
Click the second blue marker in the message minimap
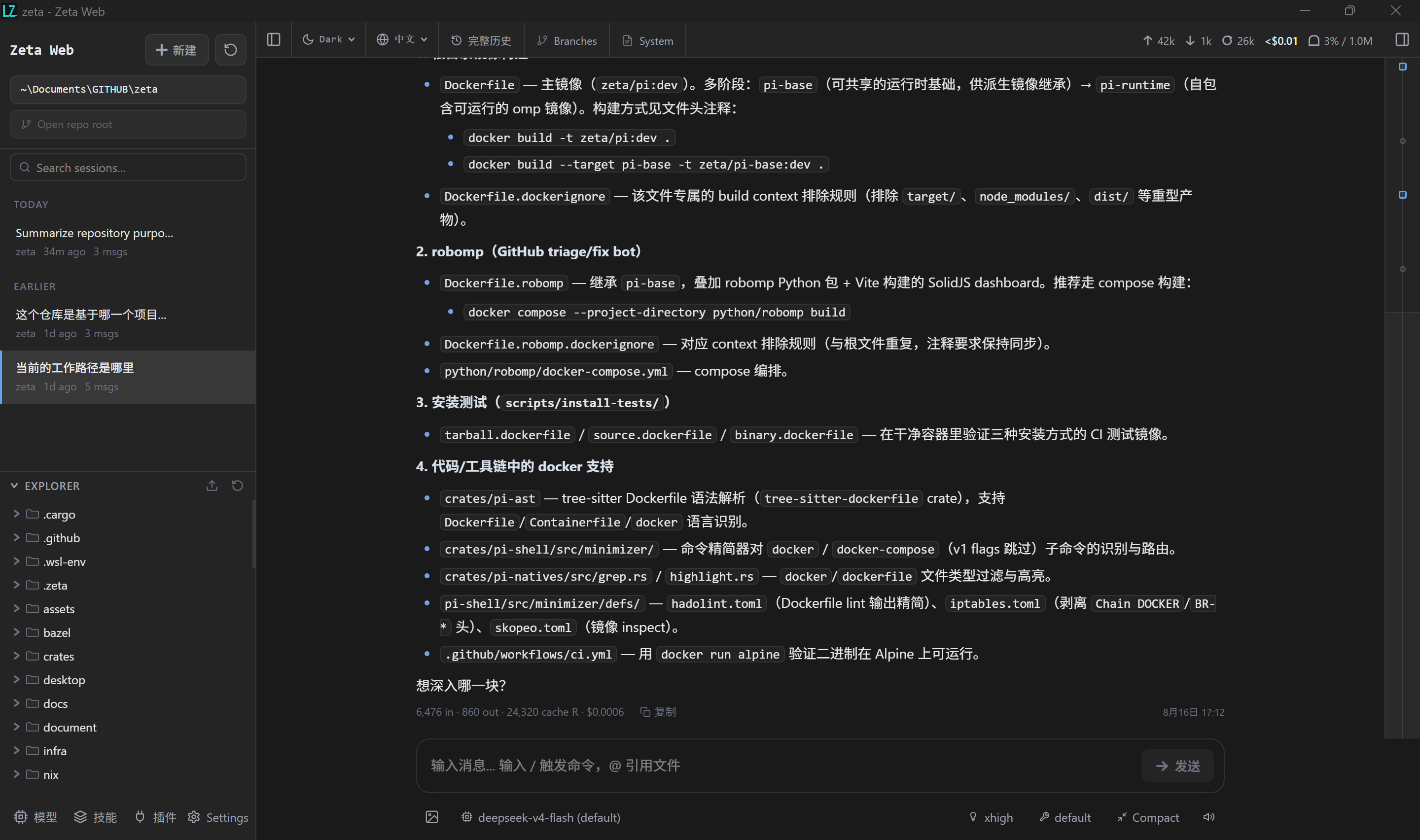coord(1402,195)
